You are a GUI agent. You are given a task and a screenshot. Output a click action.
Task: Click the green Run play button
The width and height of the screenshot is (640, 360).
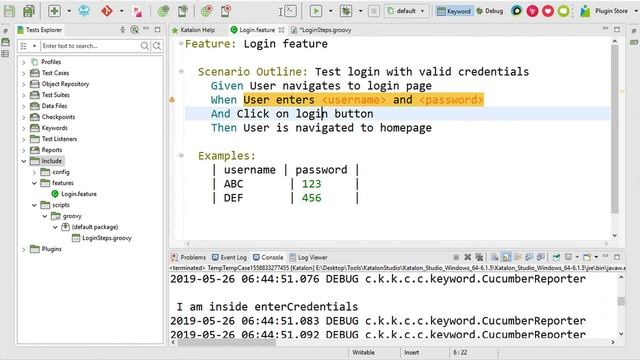pos(316,11)
